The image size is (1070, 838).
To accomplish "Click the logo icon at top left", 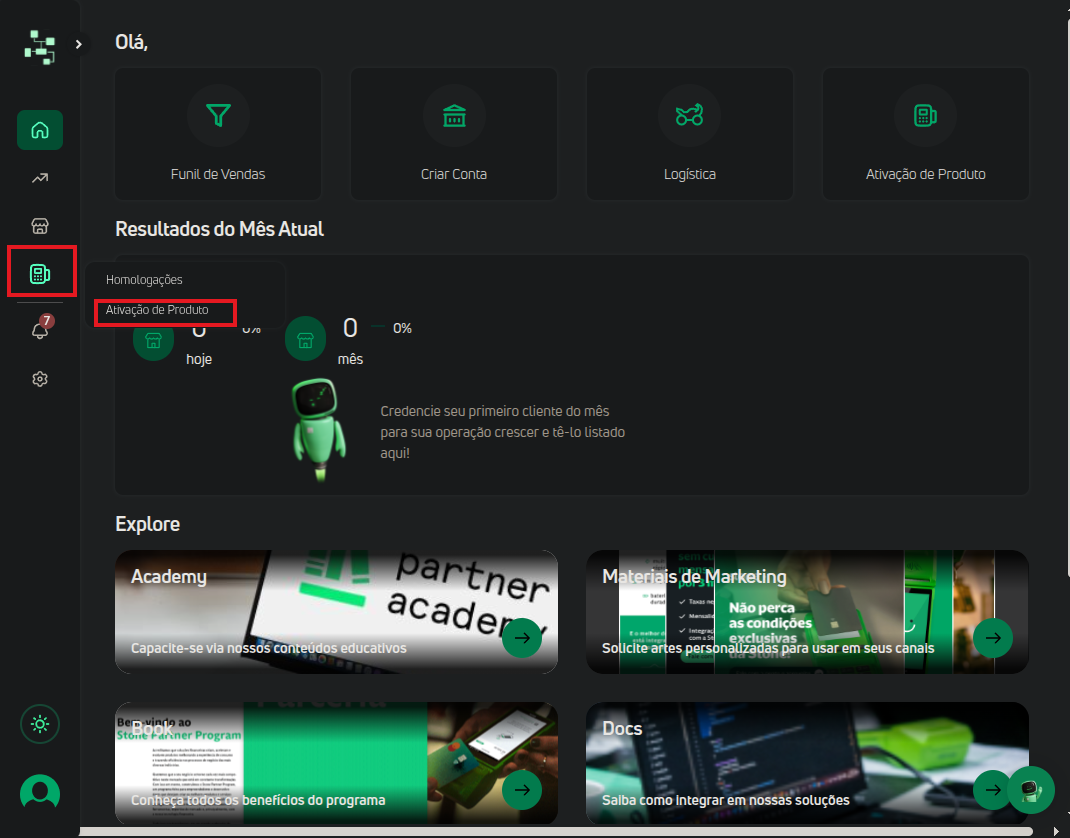I will click(x=40, y=46).
